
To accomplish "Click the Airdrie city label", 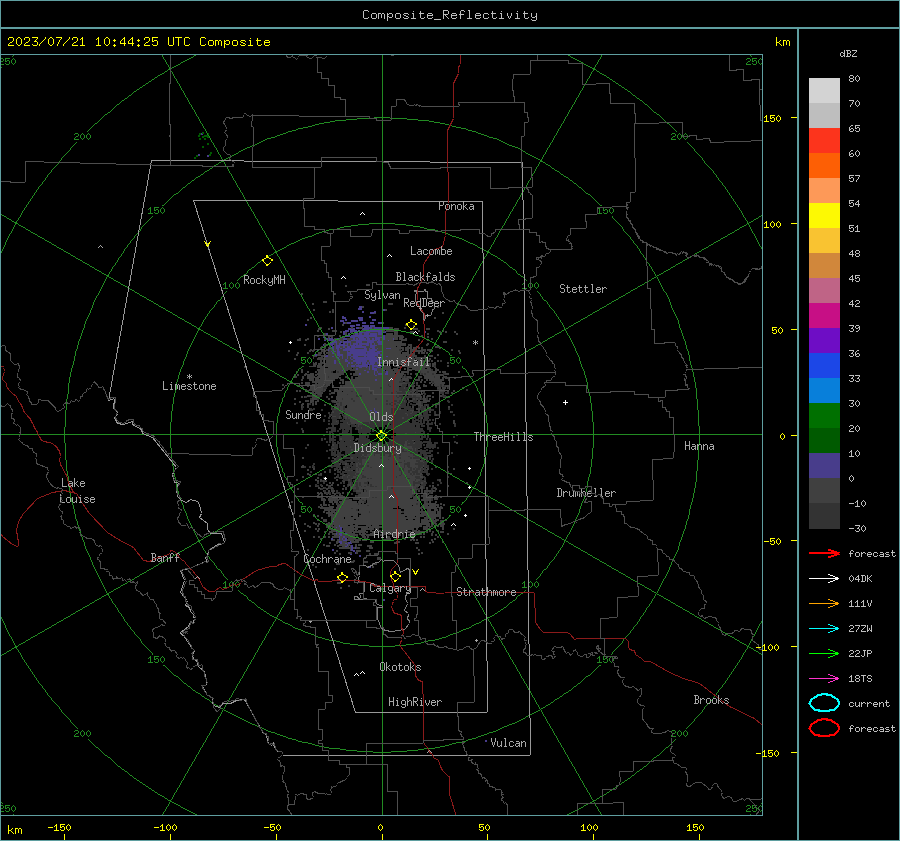I will point(394,534).
